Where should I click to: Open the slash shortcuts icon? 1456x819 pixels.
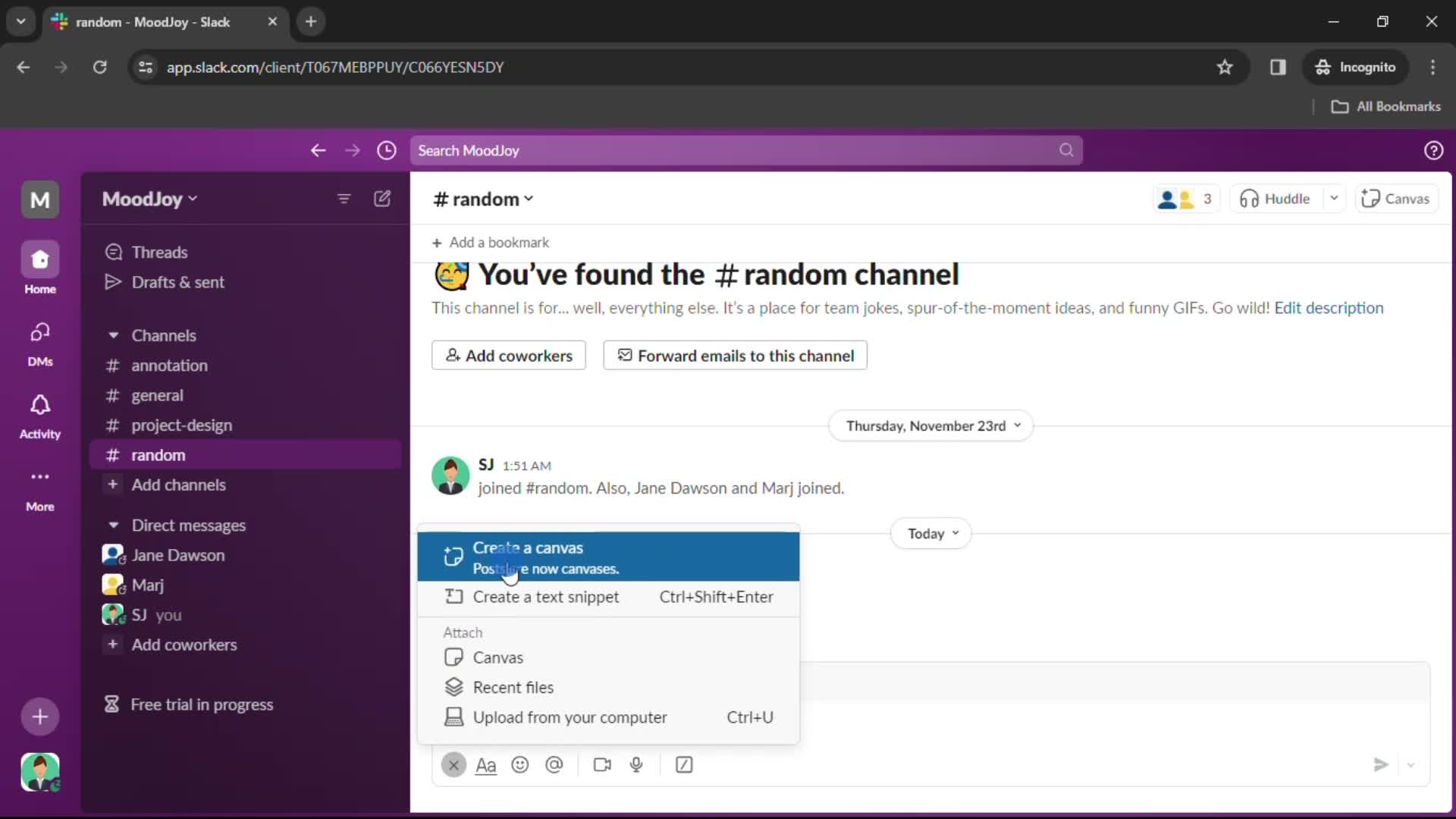(684, 764)
